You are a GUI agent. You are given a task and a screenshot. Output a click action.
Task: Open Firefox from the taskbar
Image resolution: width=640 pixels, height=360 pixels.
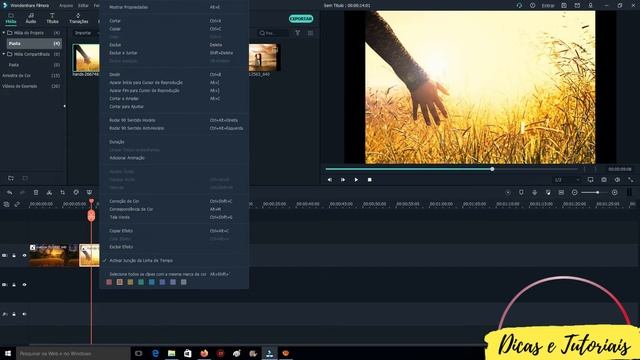point(204,353)
